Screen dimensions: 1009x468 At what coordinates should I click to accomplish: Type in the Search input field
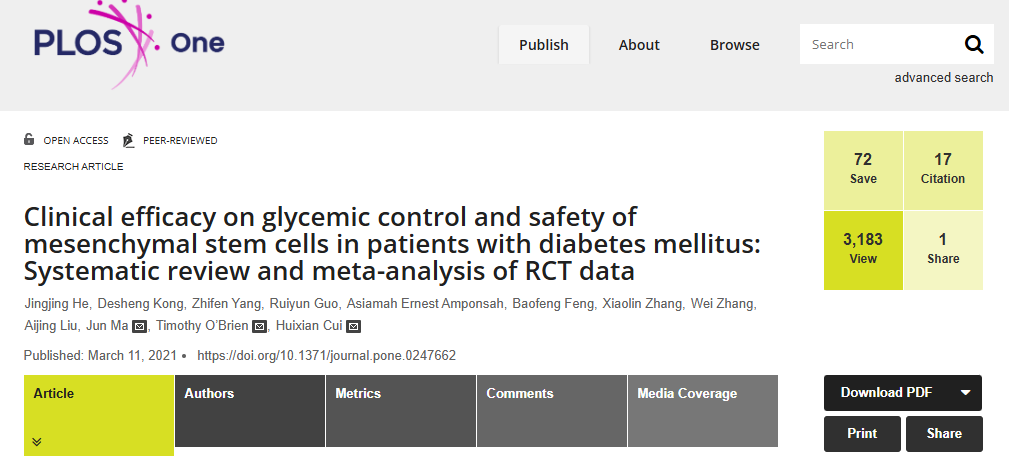(877, 44)
